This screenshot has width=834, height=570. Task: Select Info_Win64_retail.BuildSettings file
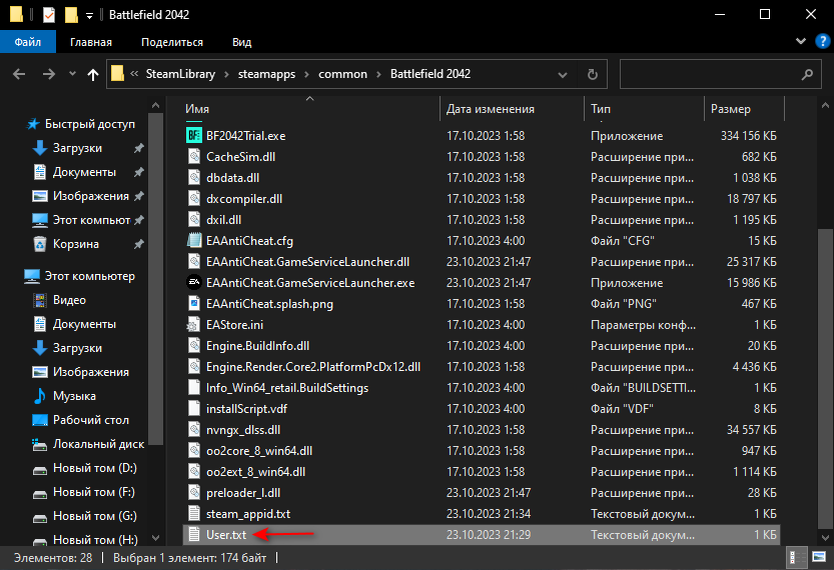point(481,388)
